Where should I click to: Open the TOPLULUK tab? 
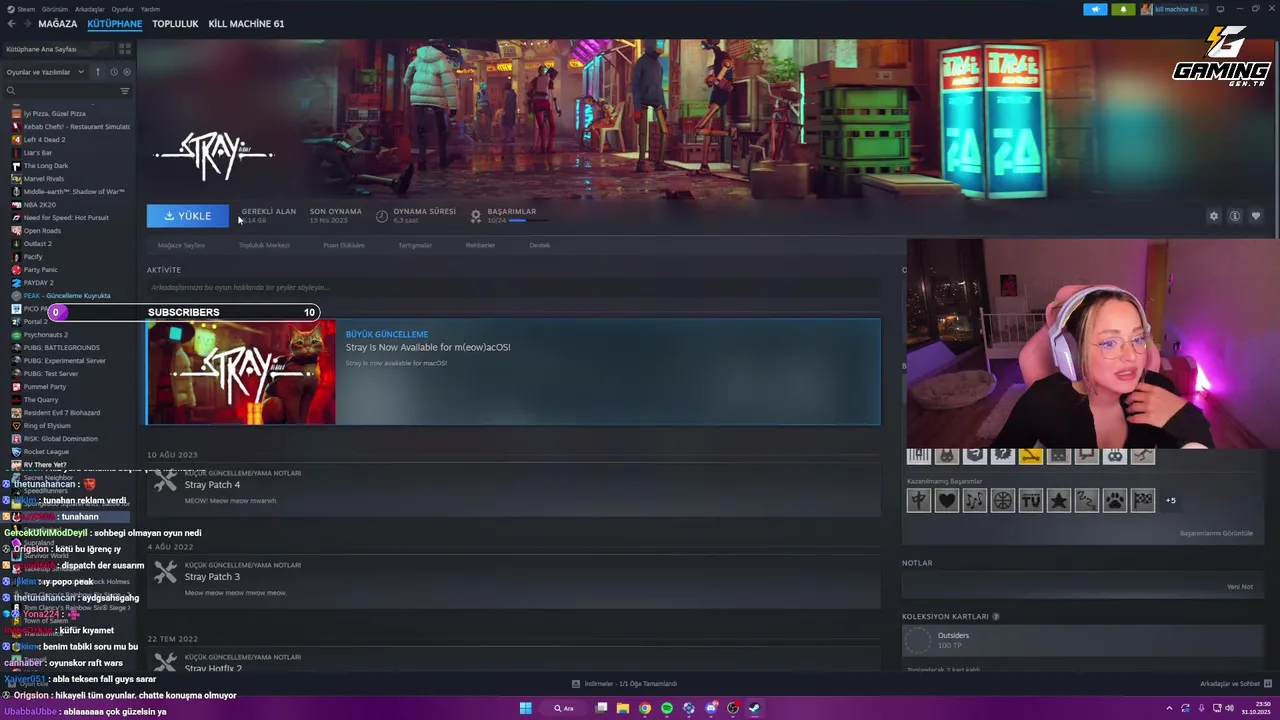pos(175,23)
